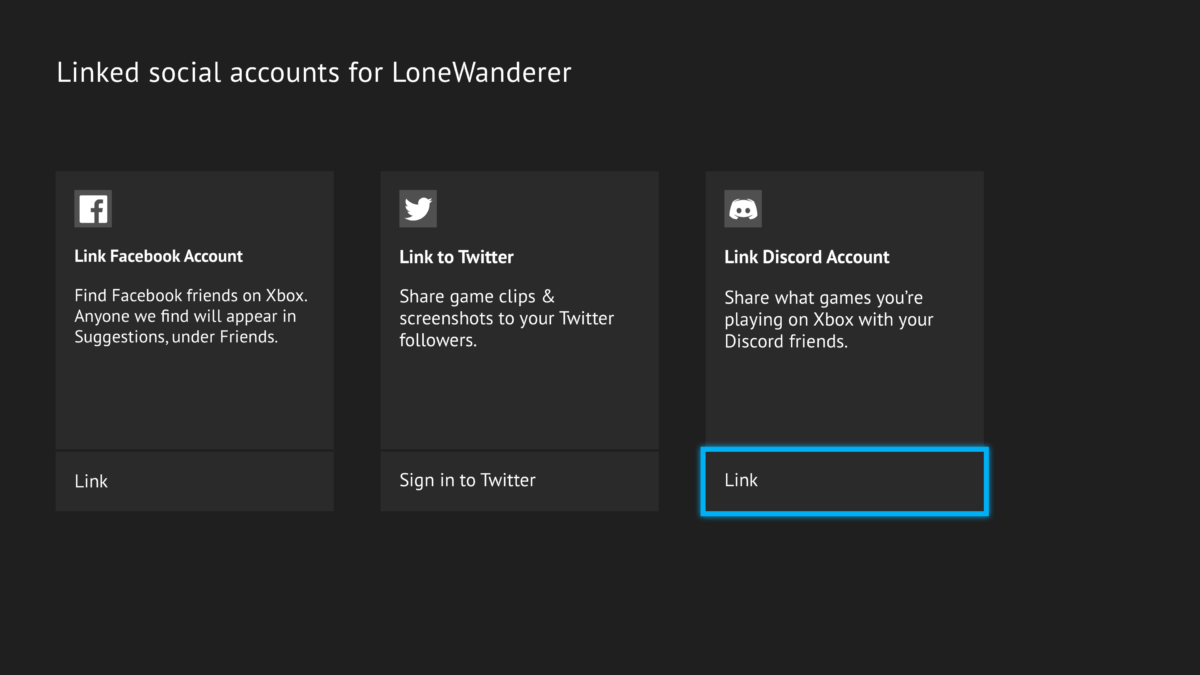Click the Link Discord Account heading

pyautogui.click(x=806, y=257)
